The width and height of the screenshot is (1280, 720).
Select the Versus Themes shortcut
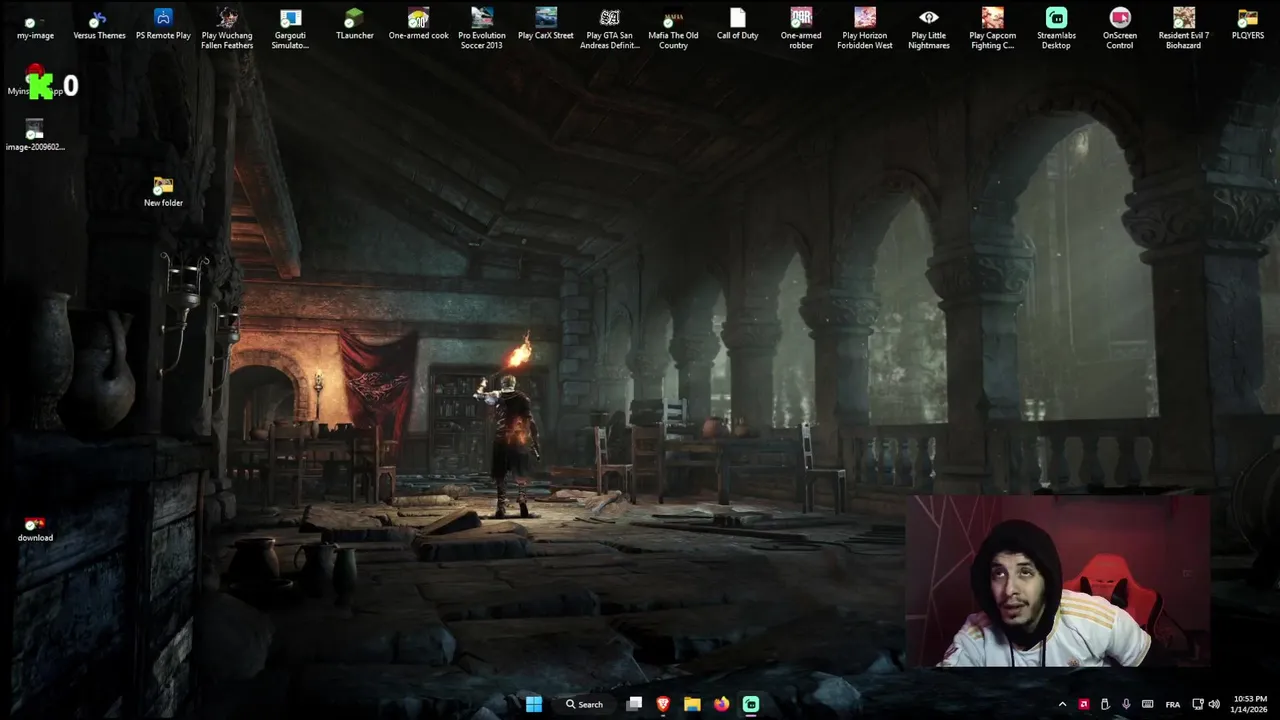coord(99,26)
